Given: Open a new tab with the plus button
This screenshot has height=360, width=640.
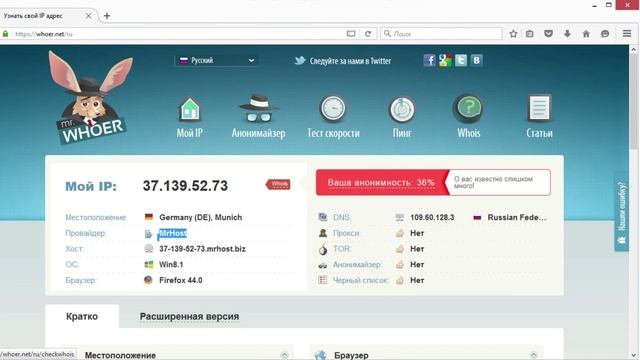Looking at the screenshot, I should coord(107,16).
